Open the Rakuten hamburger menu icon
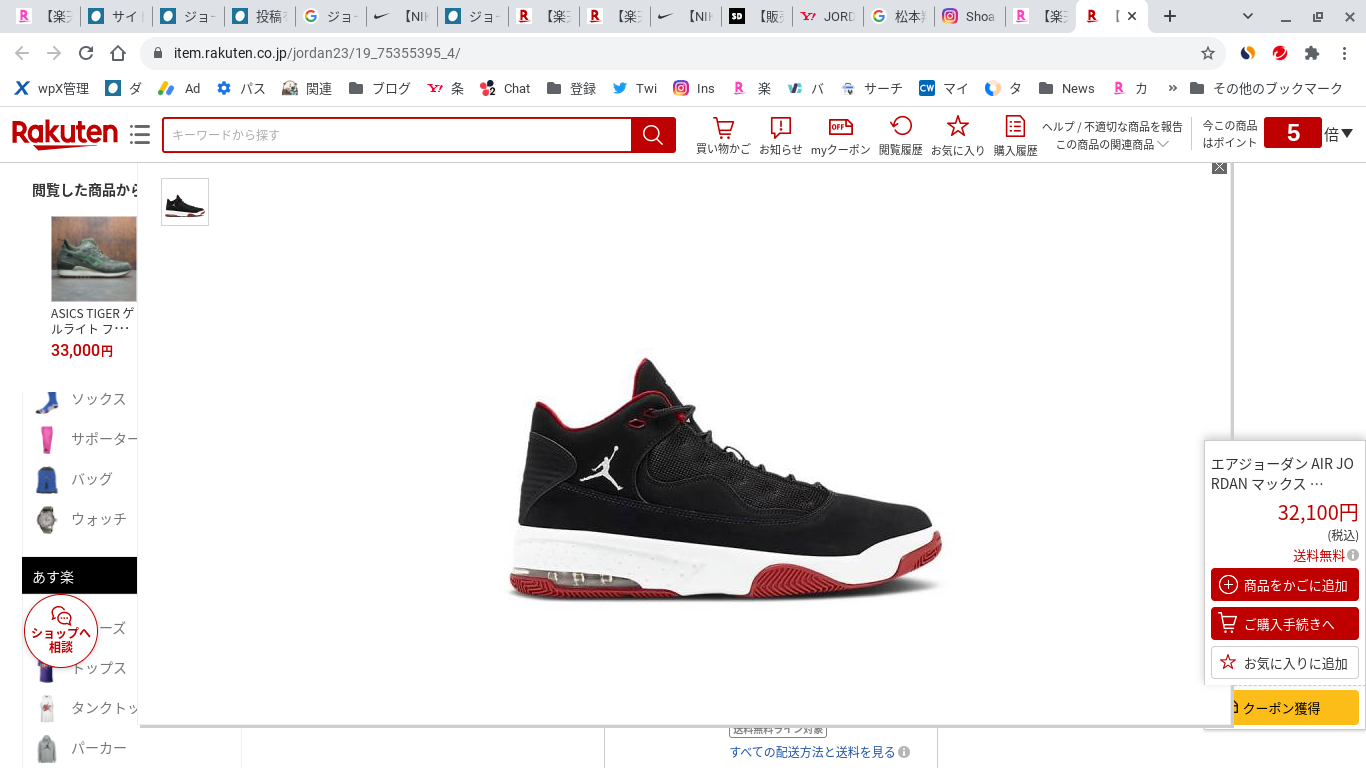This screenshot has height=768, width=1366. click(140, 135)
